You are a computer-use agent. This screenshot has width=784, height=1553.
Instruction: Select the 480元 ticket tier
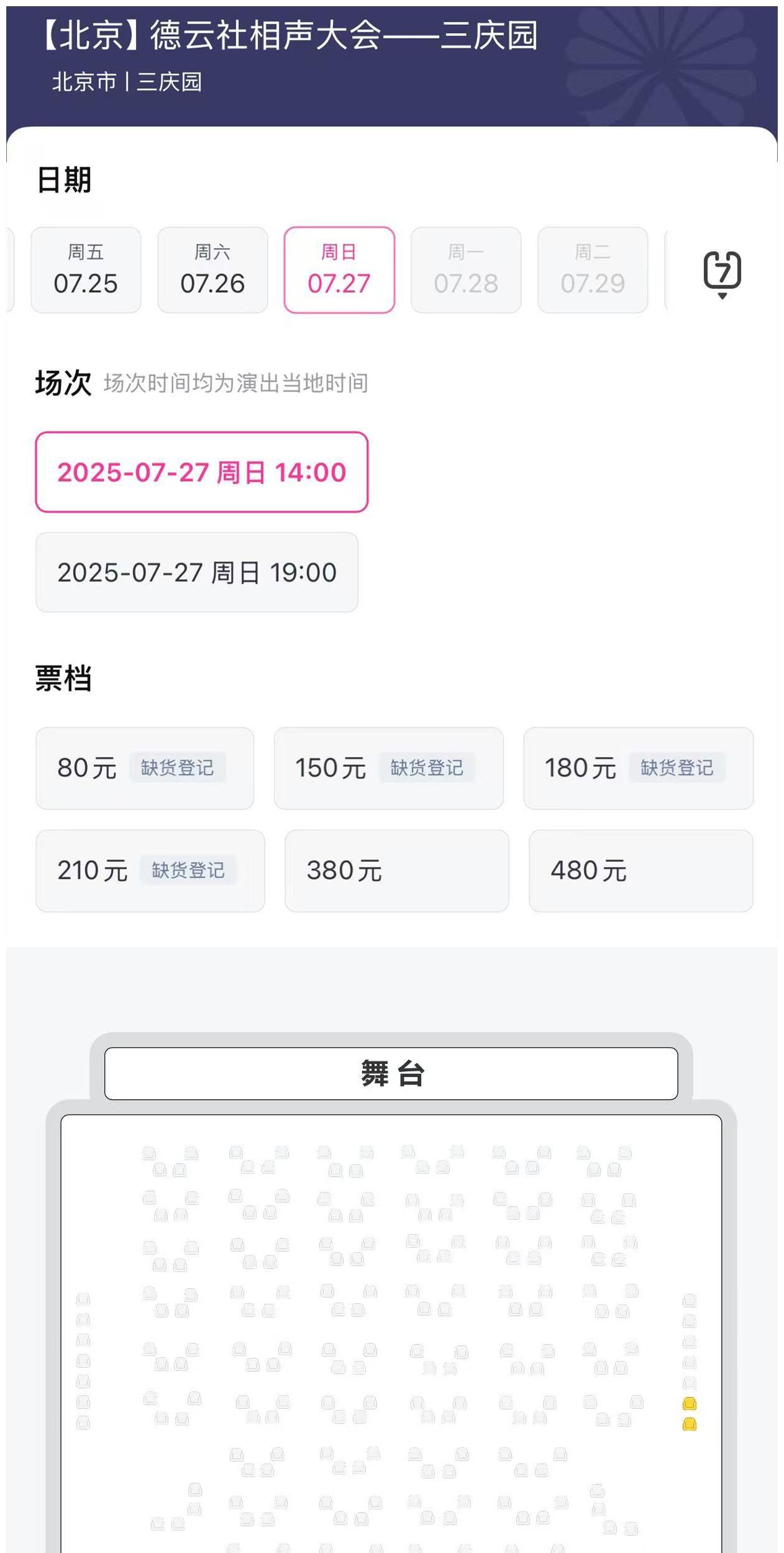point(640,871)
